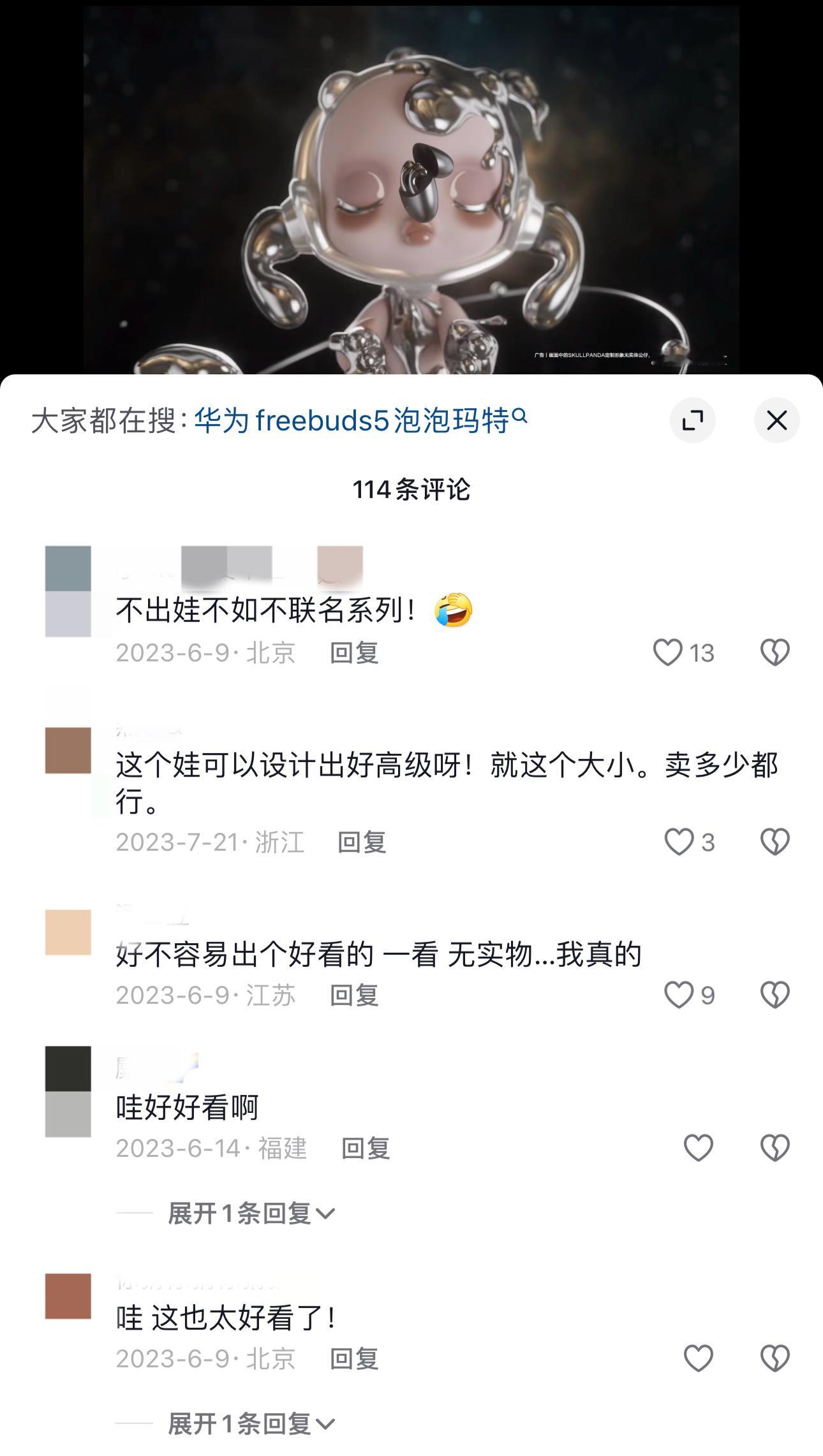The width and height of the screenshot is (823, 1456).
Task: Dislike the comment 不出娃不如不联名系列
Action: pos(775,652)
